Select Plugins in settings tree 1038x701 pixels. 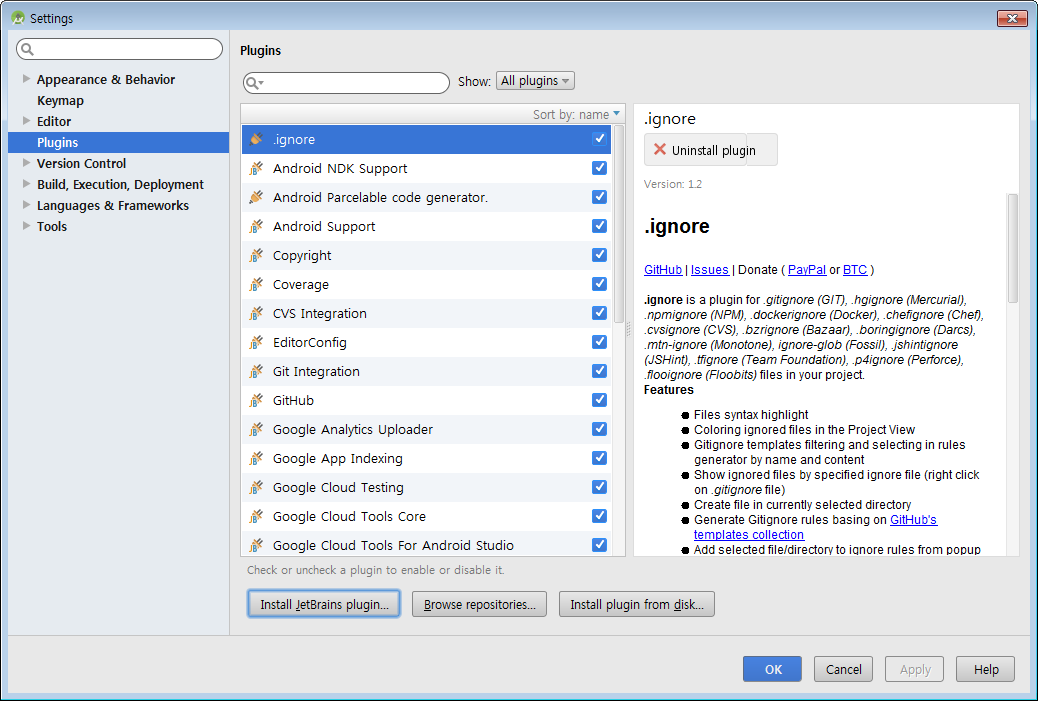pos(118,142)
